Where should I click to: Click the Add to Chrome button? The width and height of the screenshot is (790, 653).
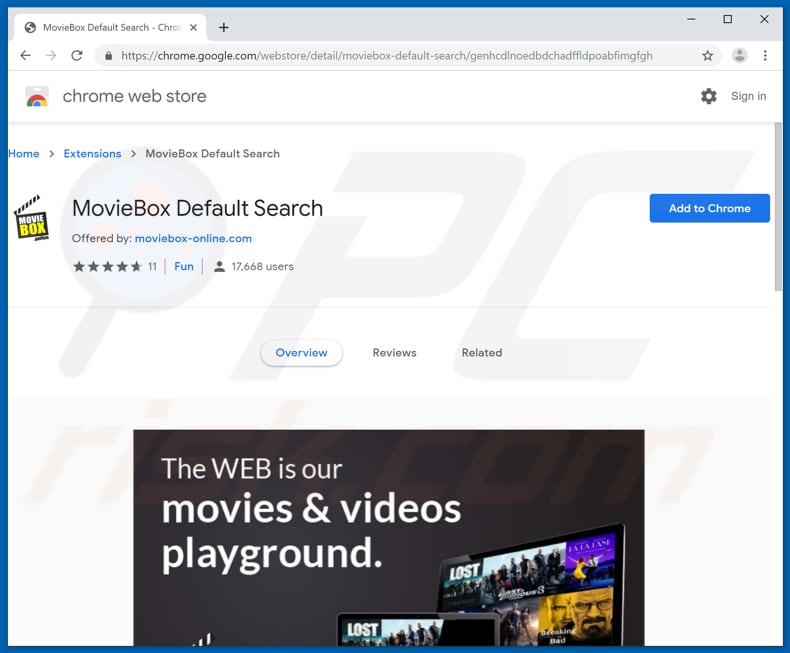tap(709, 208)
